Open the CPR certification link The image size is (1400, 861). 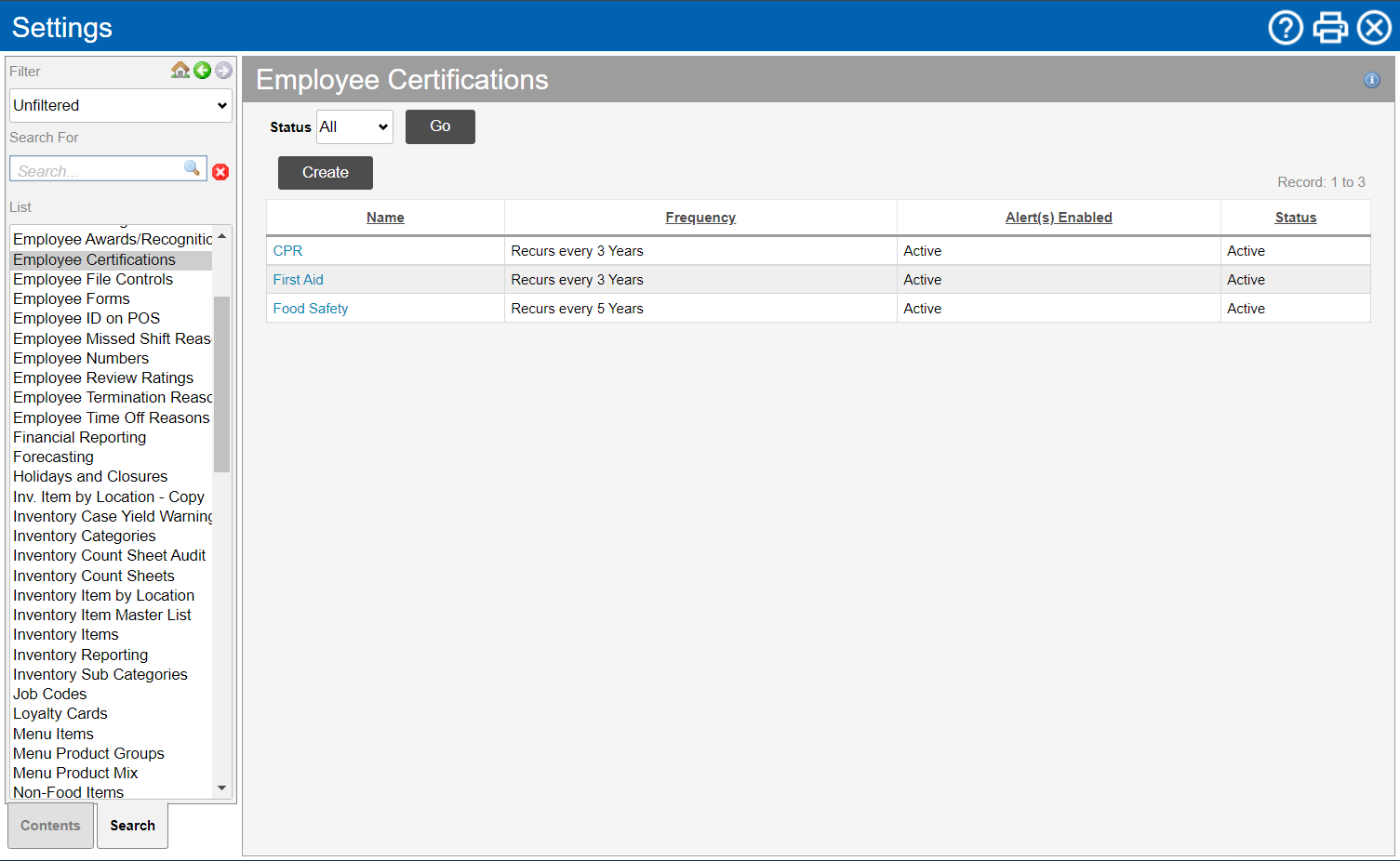[287, 251]
